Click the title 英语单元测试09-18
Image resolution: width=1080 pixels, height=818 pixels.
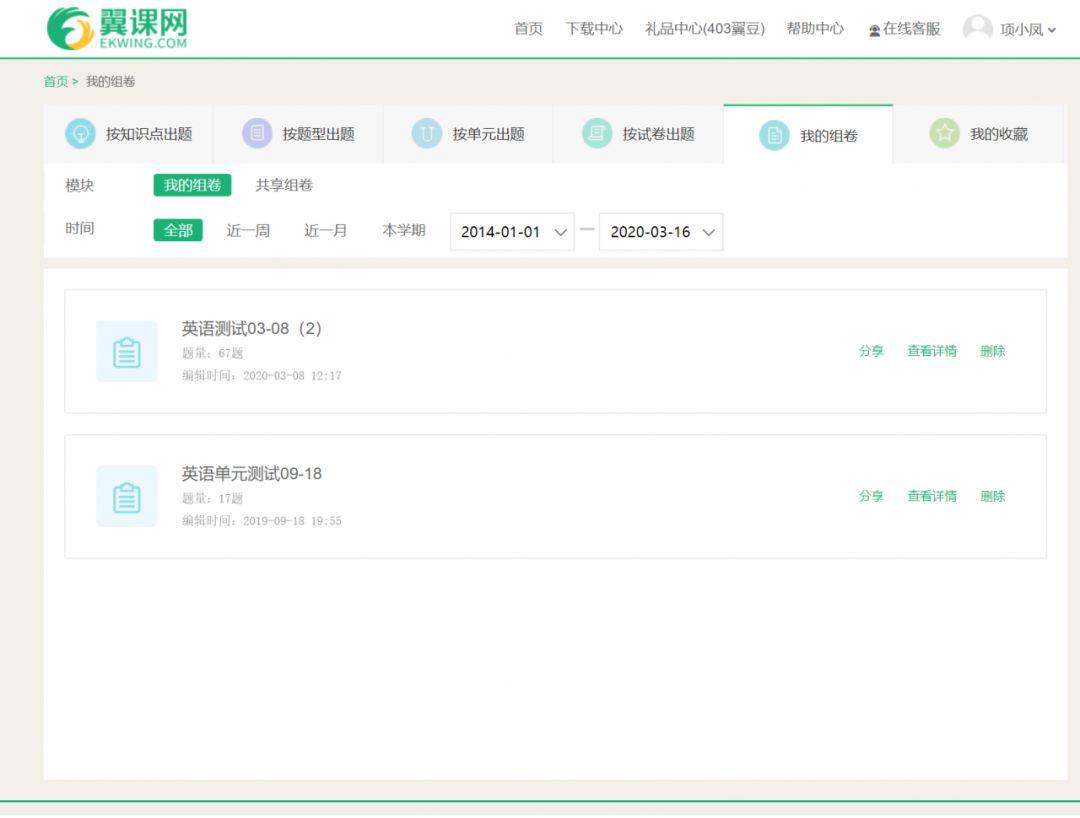pos(251,474)
